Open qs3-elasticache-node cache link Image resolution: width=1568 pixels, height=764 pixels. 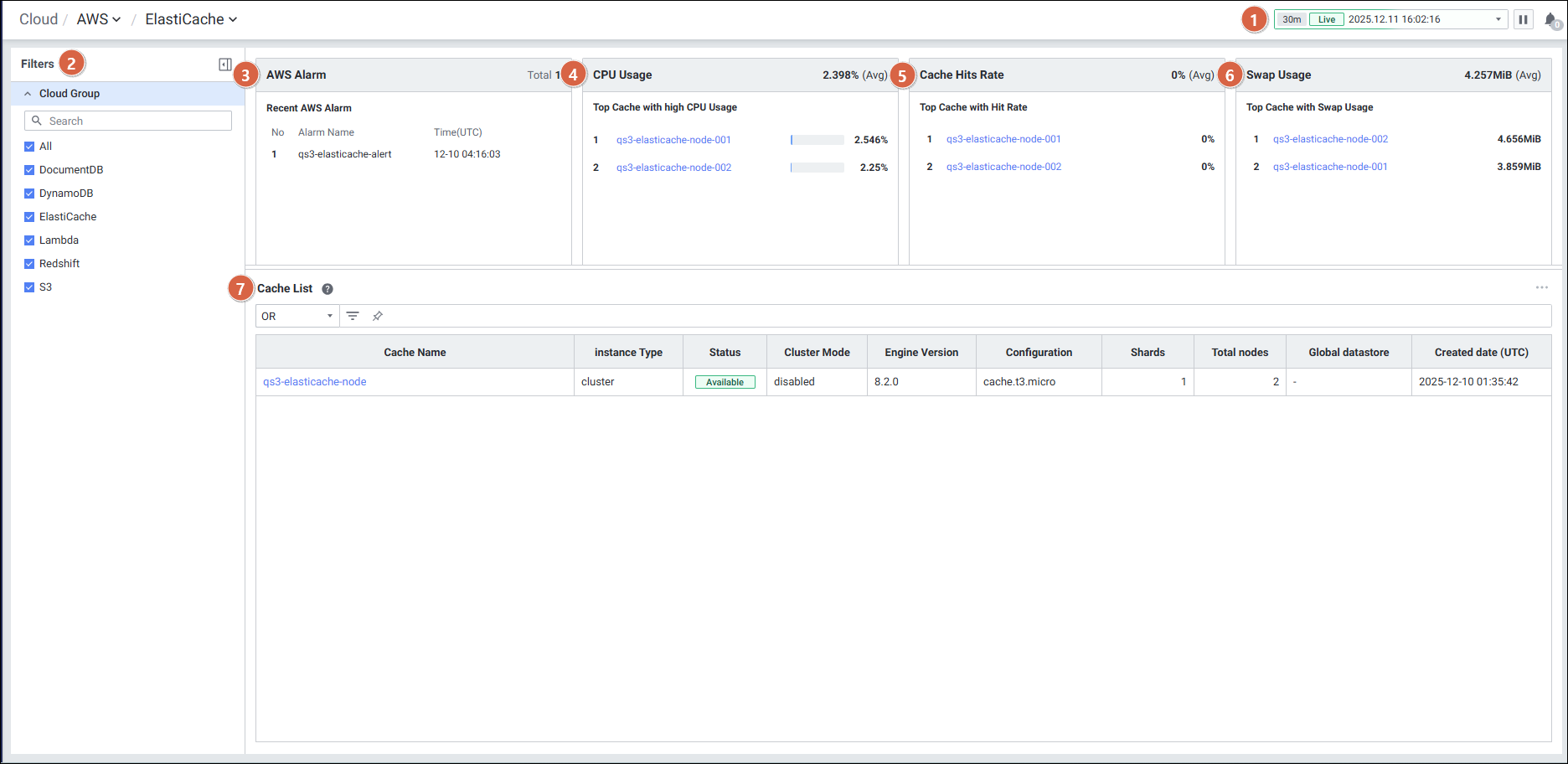(315, 381)
